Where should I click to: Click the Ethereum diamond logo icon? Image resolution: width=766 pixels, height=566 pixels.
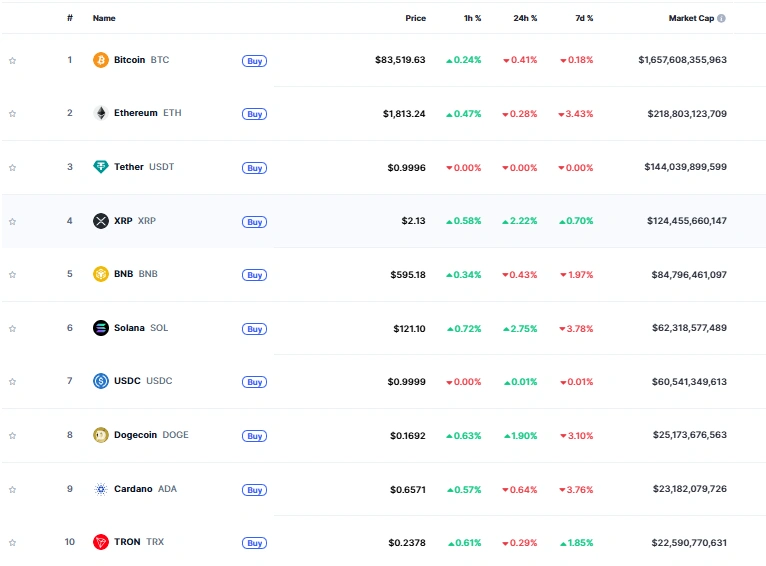[100, 113]
